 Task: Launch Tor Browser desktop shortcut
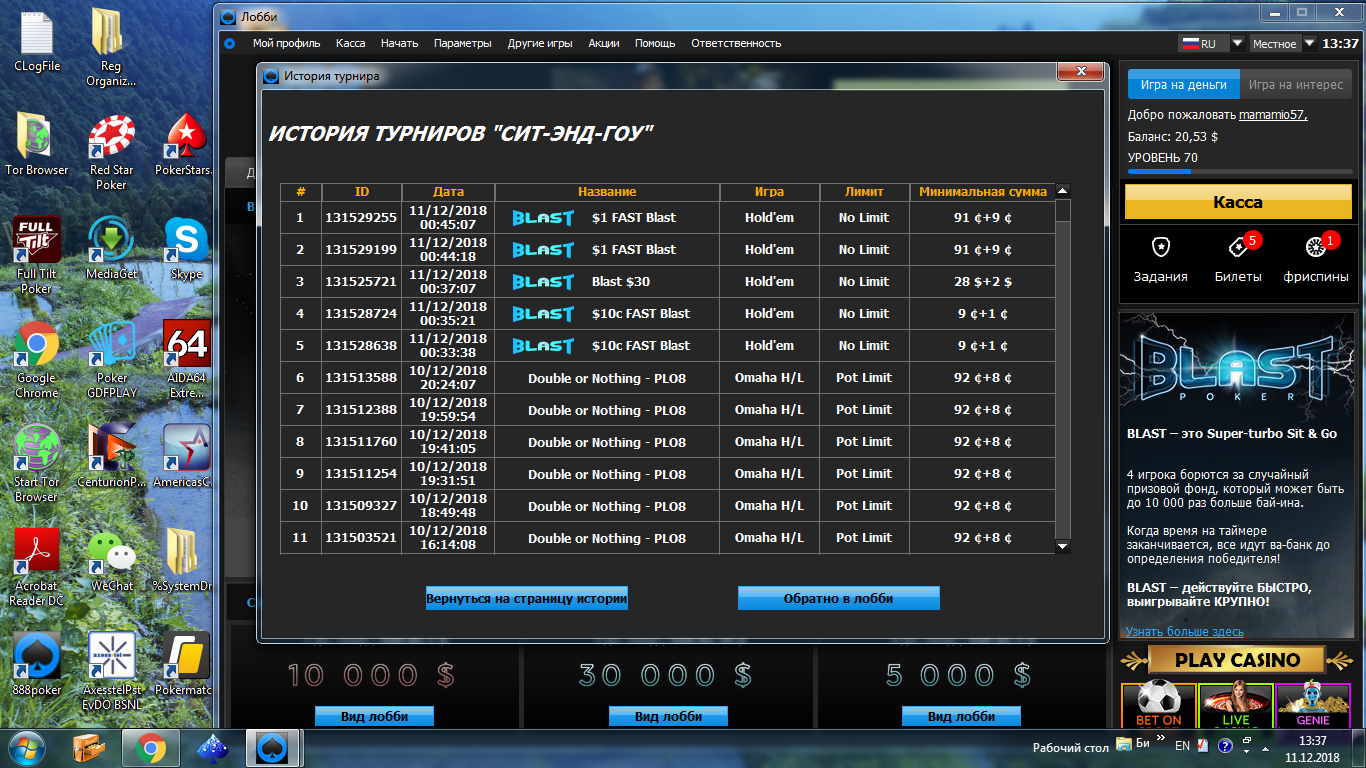[x=37, y=145]
